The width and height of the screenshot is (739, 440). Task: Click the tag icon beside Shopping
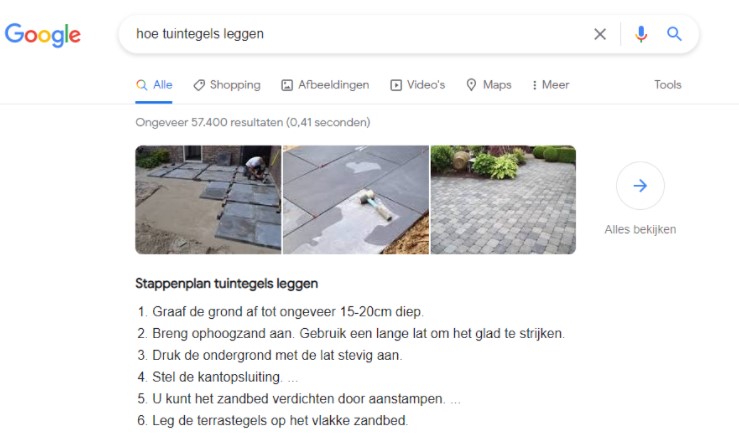(x=199, y=85)
